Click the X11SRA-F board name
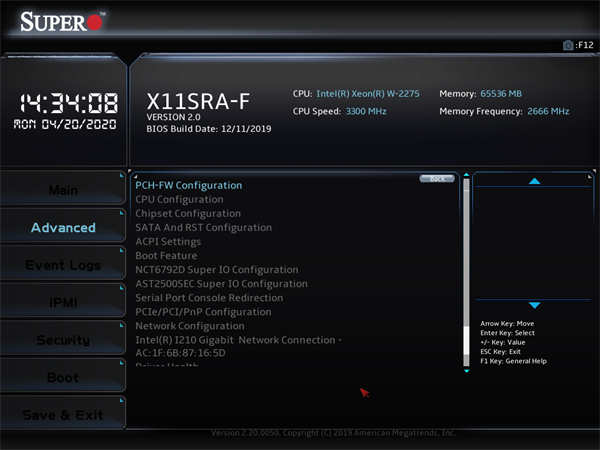The image size is (600, 450). pos(198,101)
